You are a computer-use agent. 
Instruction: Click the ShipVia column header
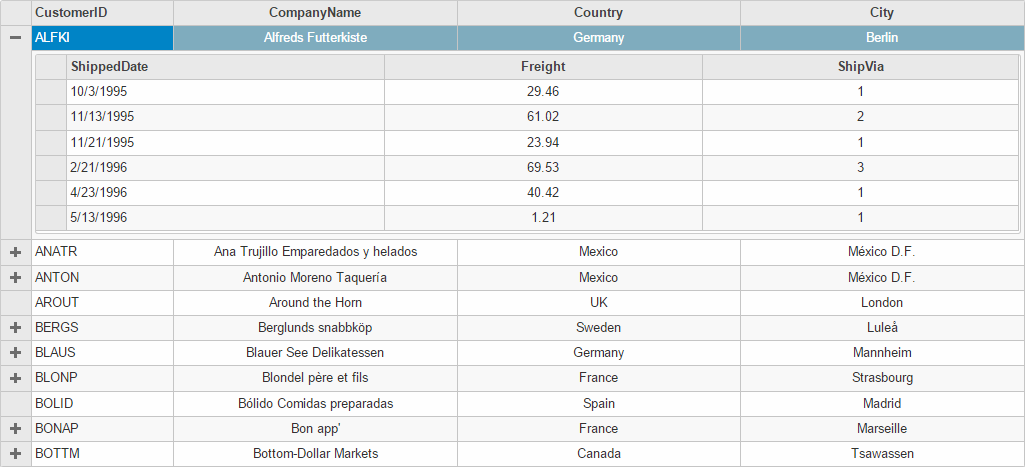860,67
